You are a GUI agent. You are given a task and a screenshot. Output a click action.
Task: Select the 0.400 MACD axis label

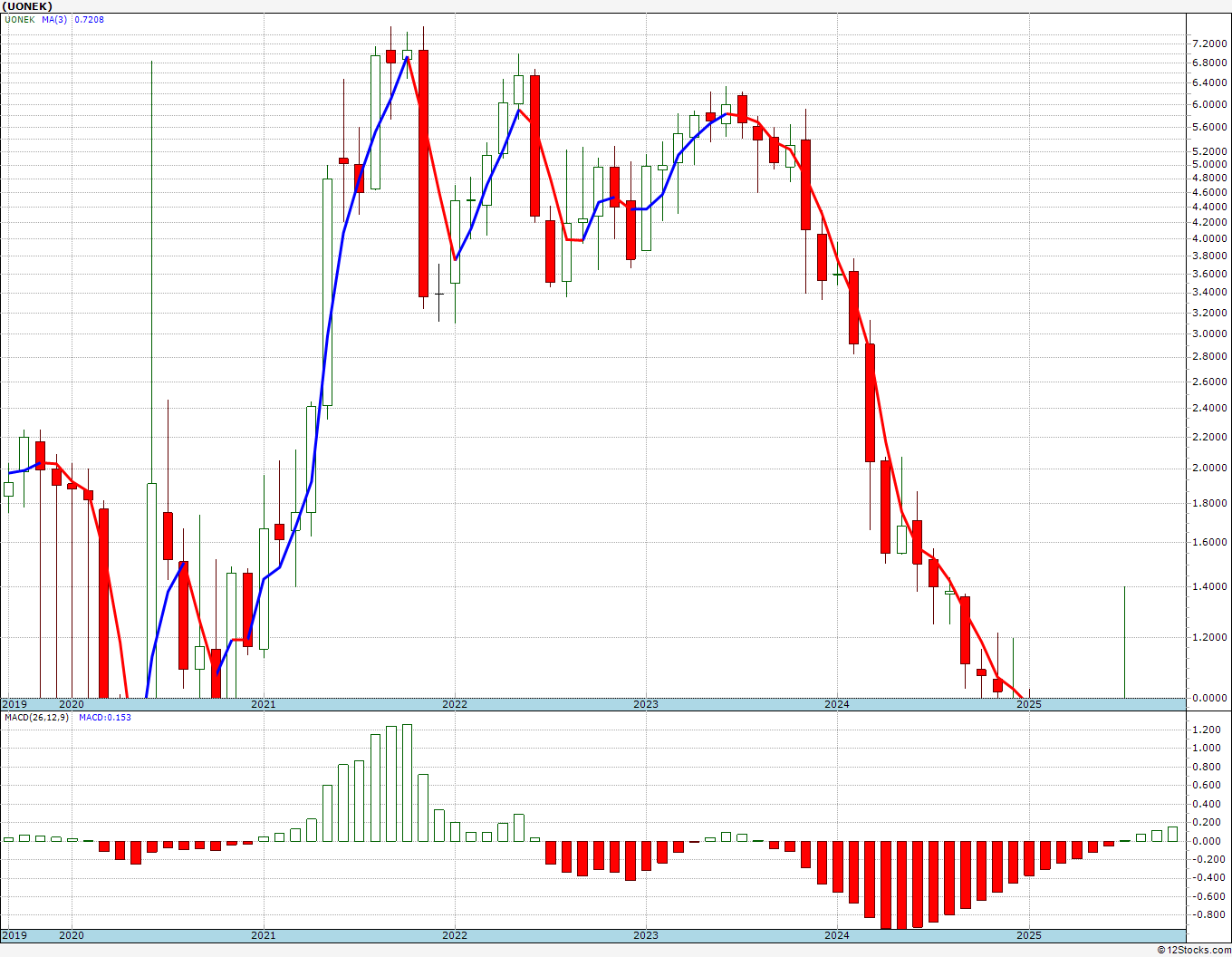[x=1207, y=804]
